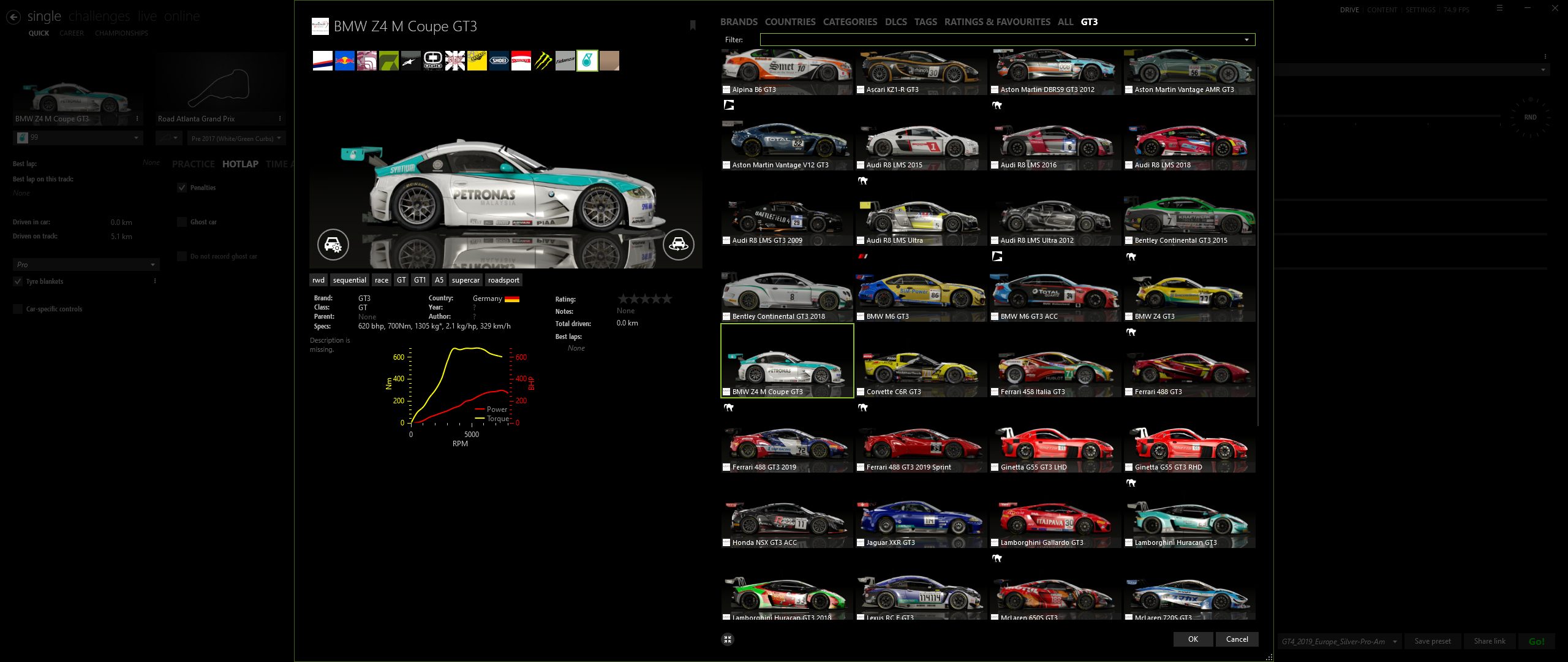The width and height of the screenshot is (1568, 662).
Task: Open showroom view with the rotating car icon
Action: point(679,245)
